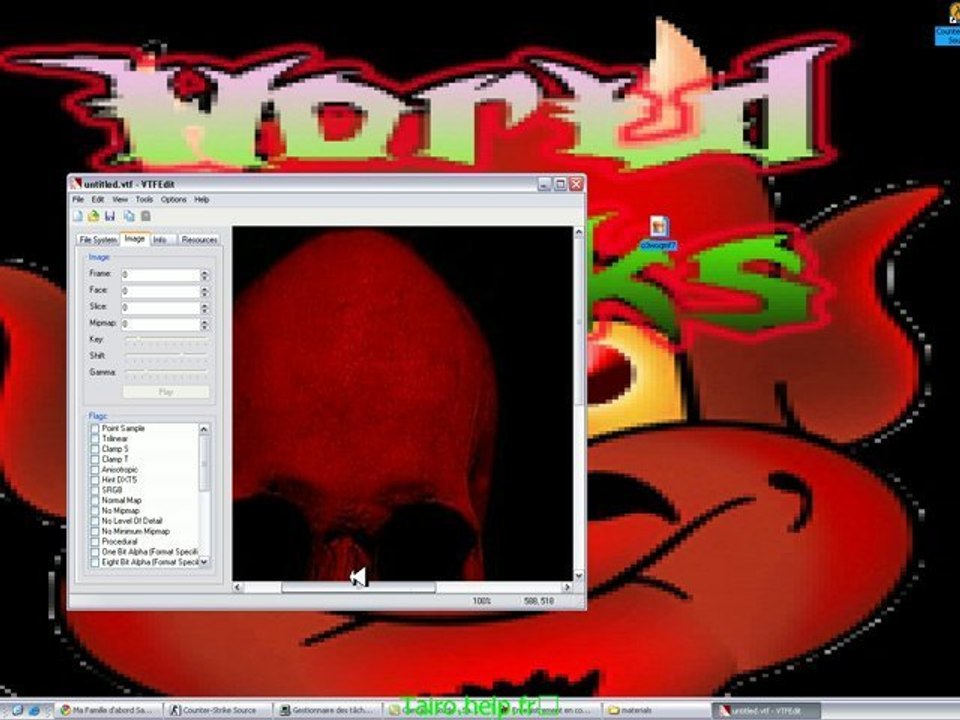Click the 100% zoom status value
The image size is (960, 720).
tap(482, 601)
